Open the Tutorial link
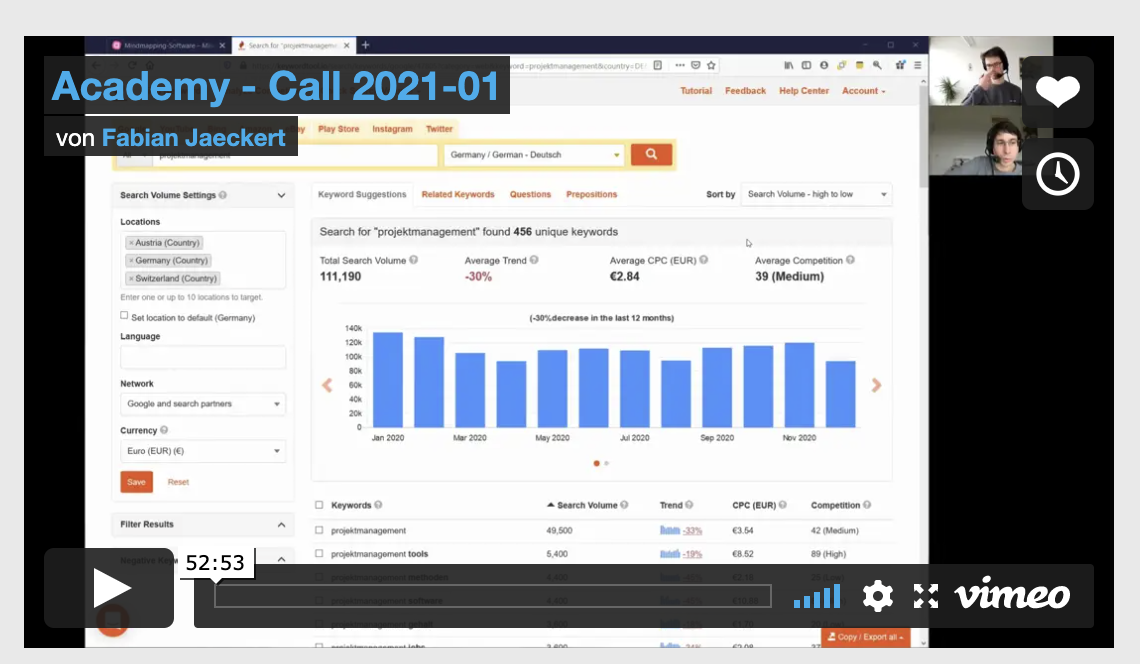This screenshot has width=1140, height=664. click(696, 91)
